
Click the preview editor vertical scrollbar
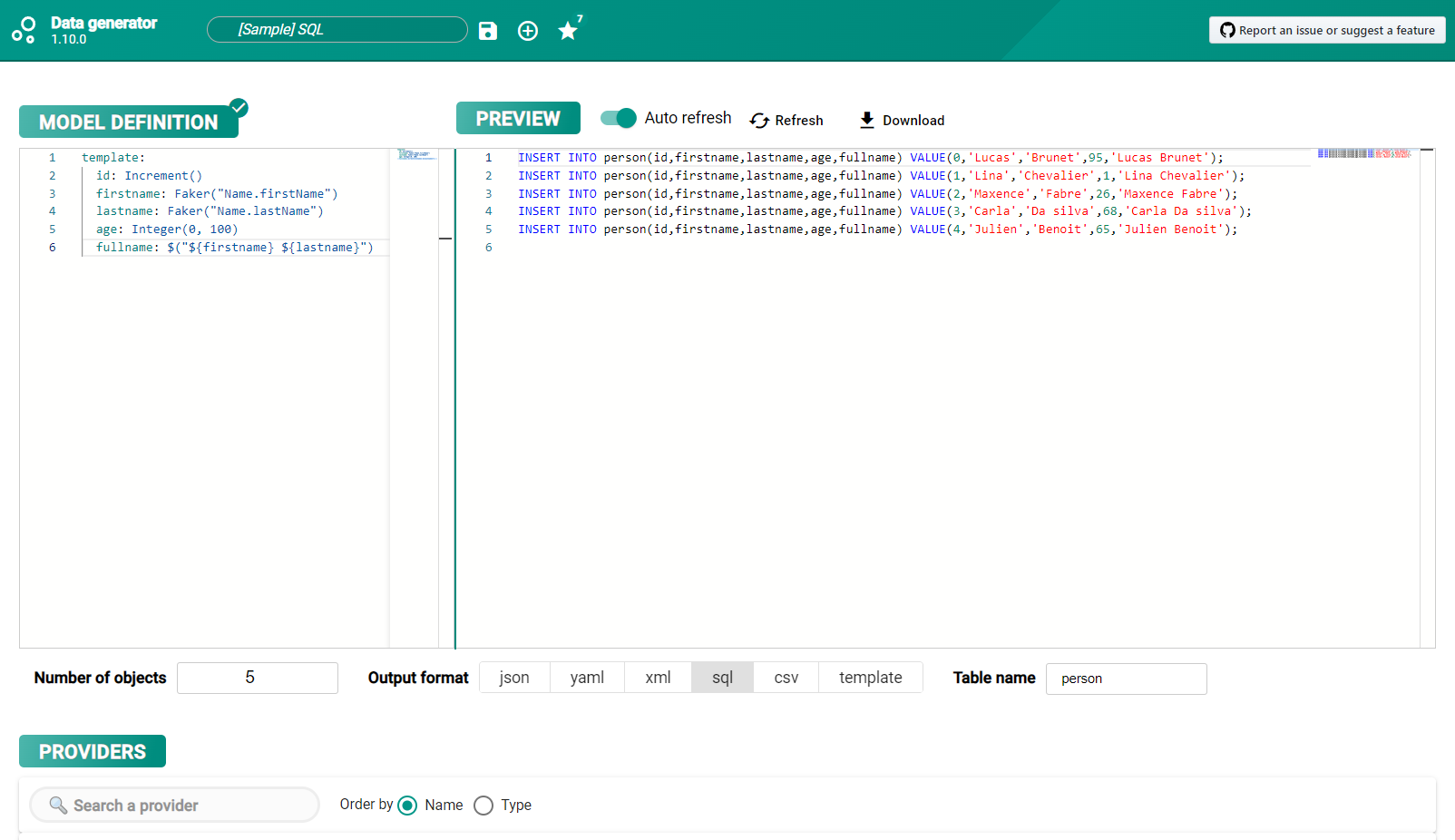click(1427, 398)
